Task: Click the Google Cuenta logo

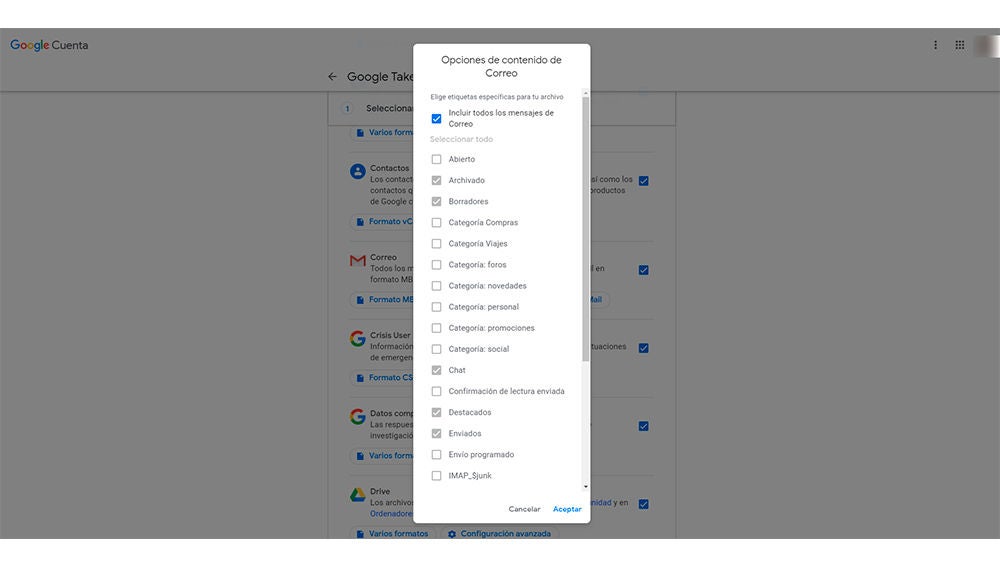Action: [49, 45]
